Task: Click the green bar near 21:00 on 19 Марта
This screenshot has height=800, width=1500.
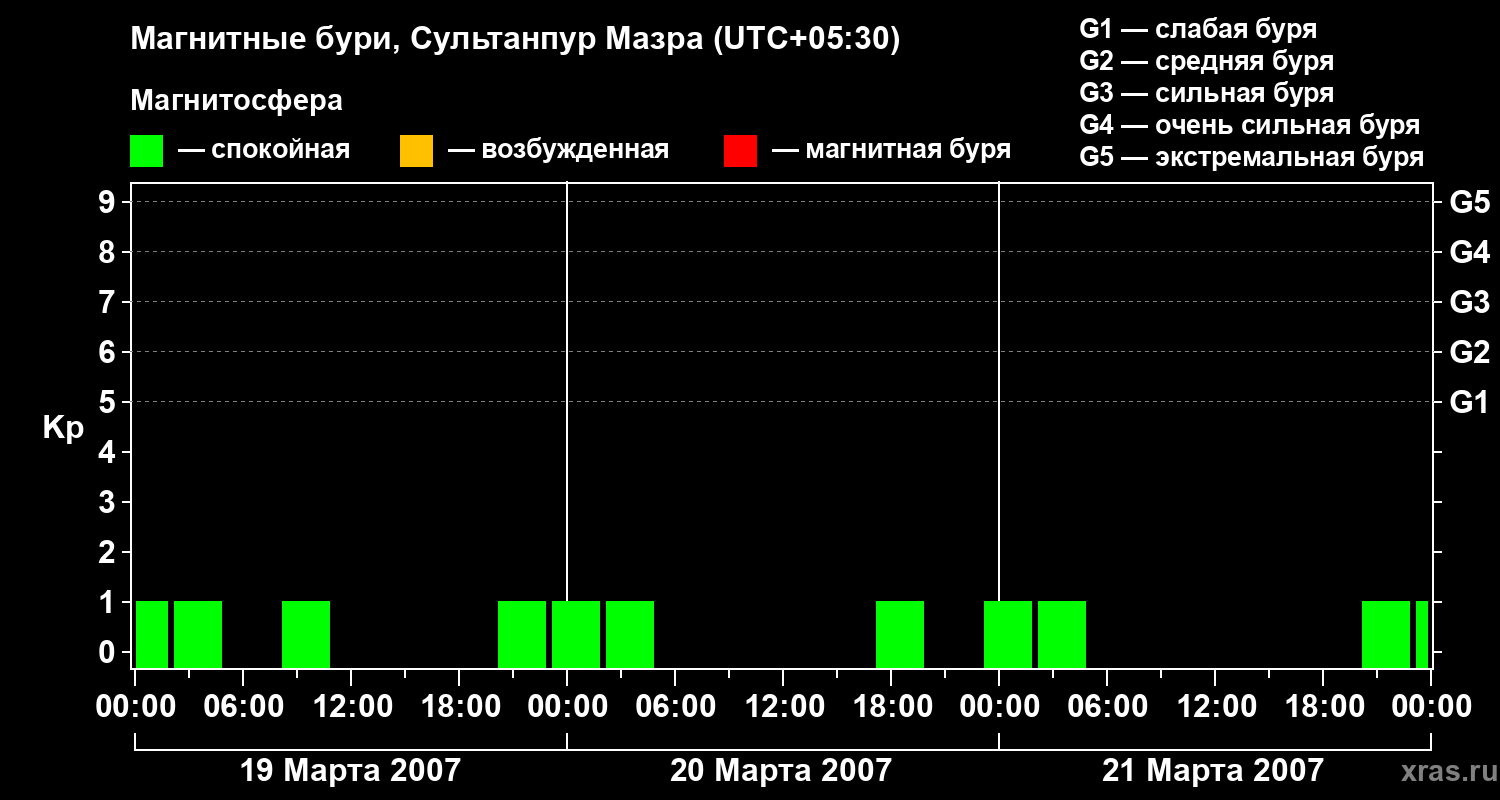Action: pyautogui.click(x=522, y=634)
